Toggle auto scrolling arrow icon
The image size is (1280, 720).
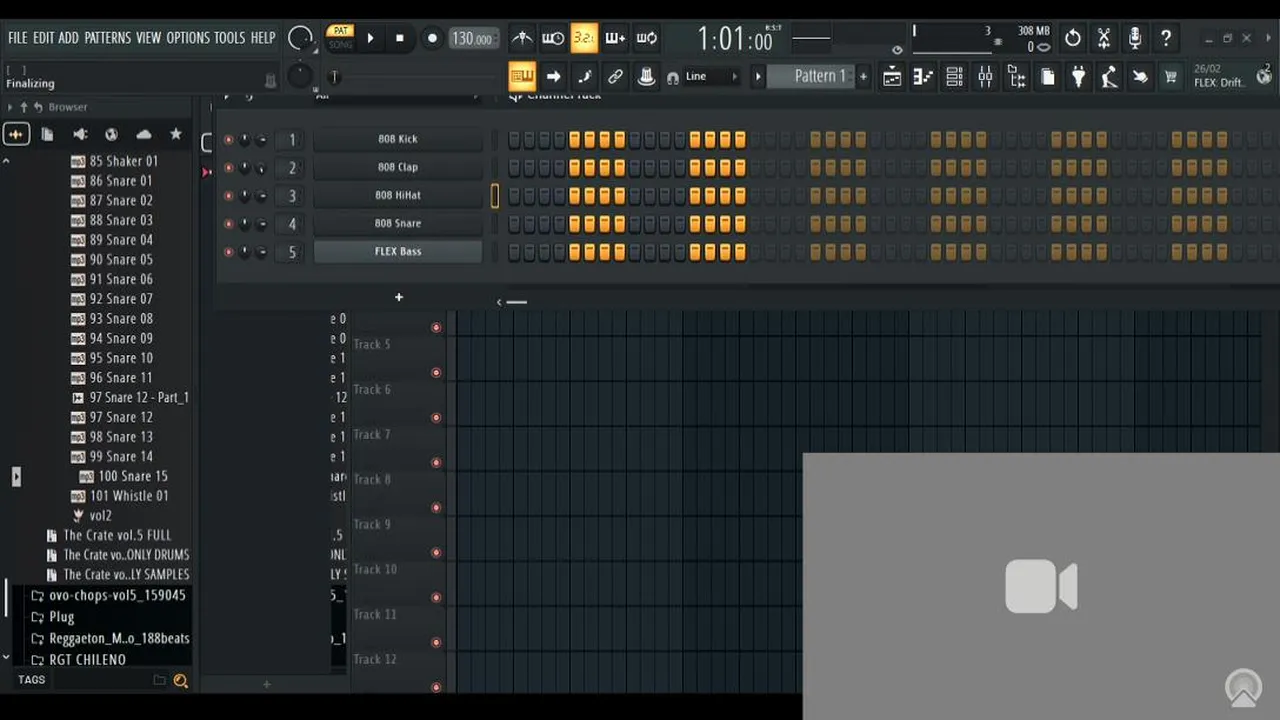click(553, 76)
